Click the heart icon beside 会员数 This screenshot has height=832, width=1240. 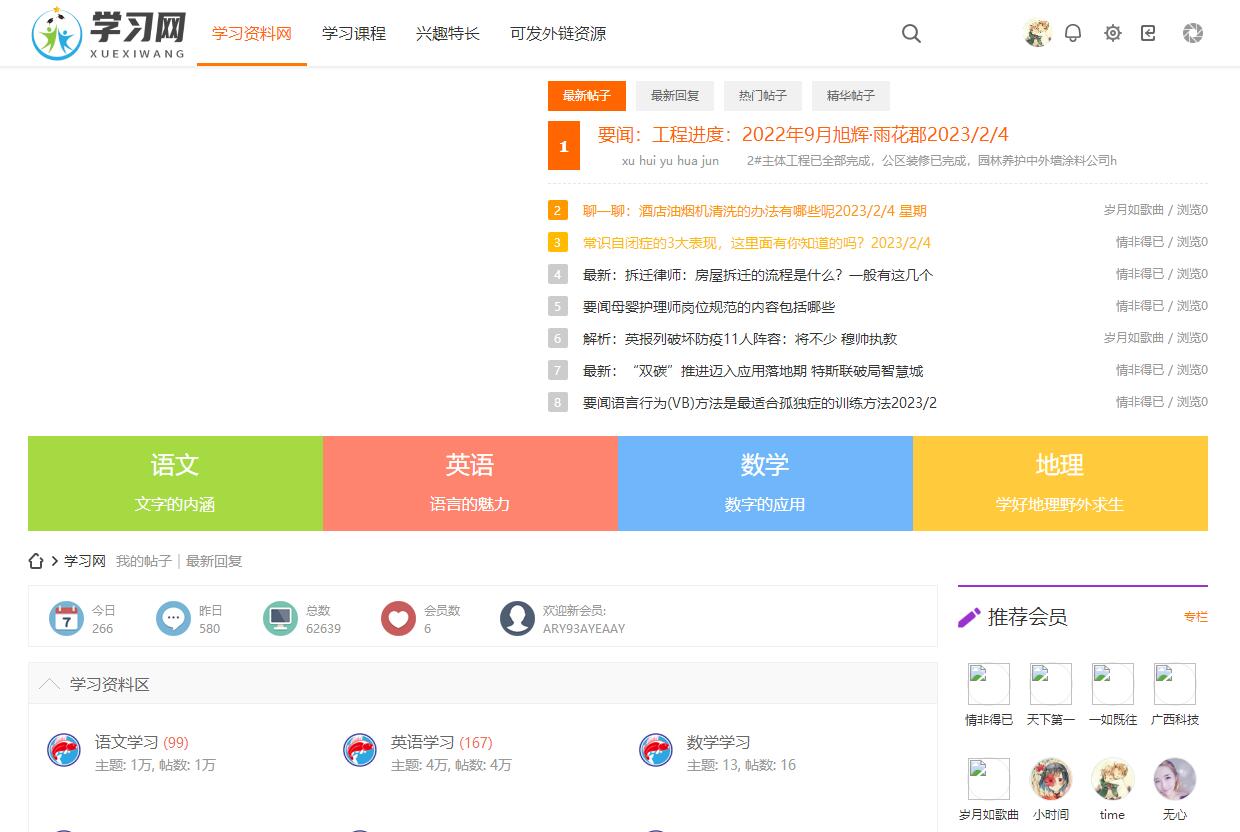click(x=398, y=618)
